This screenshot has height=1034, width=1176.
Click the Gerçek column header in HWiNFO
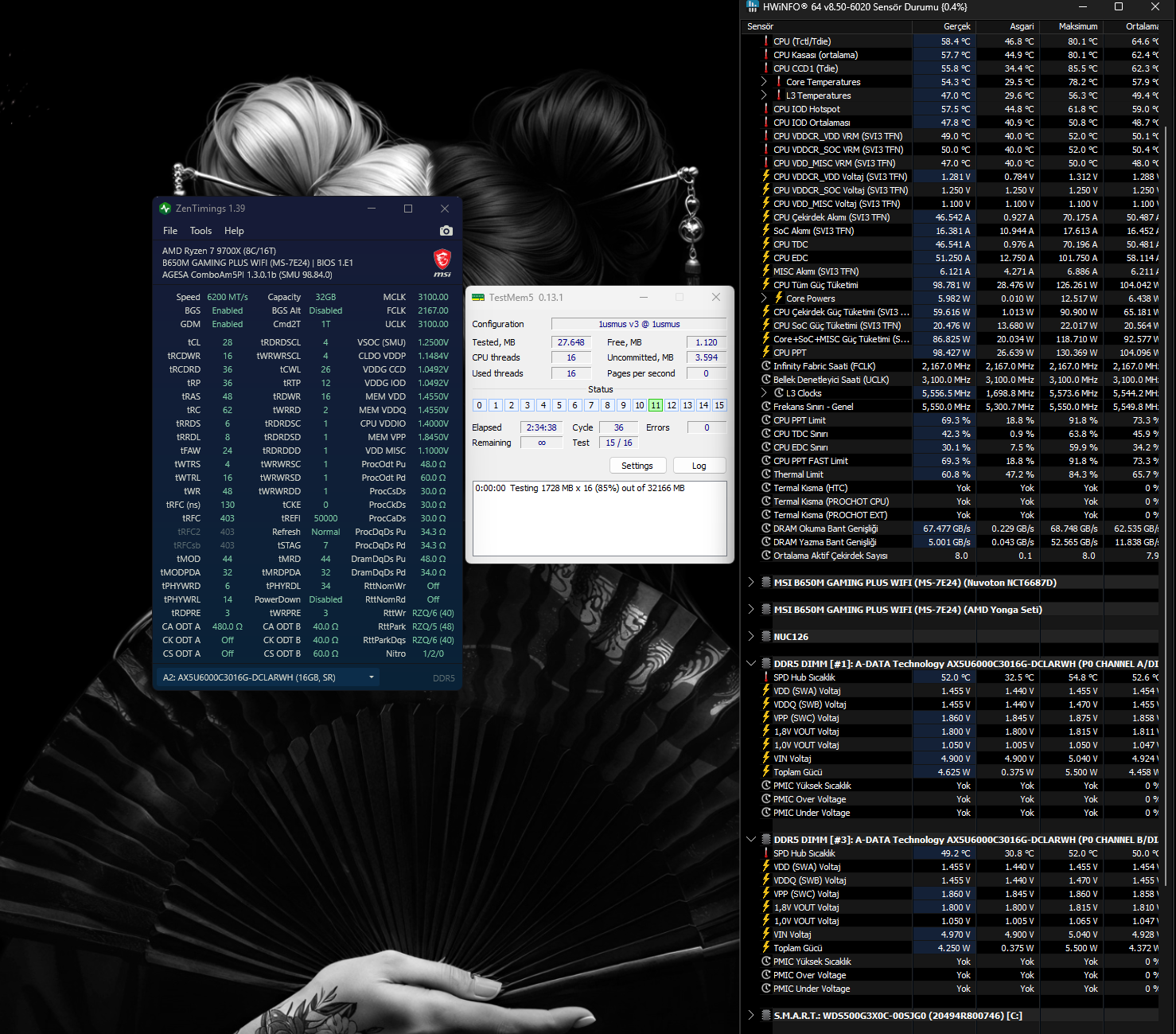pyautogui.click(x=944, y=26)
